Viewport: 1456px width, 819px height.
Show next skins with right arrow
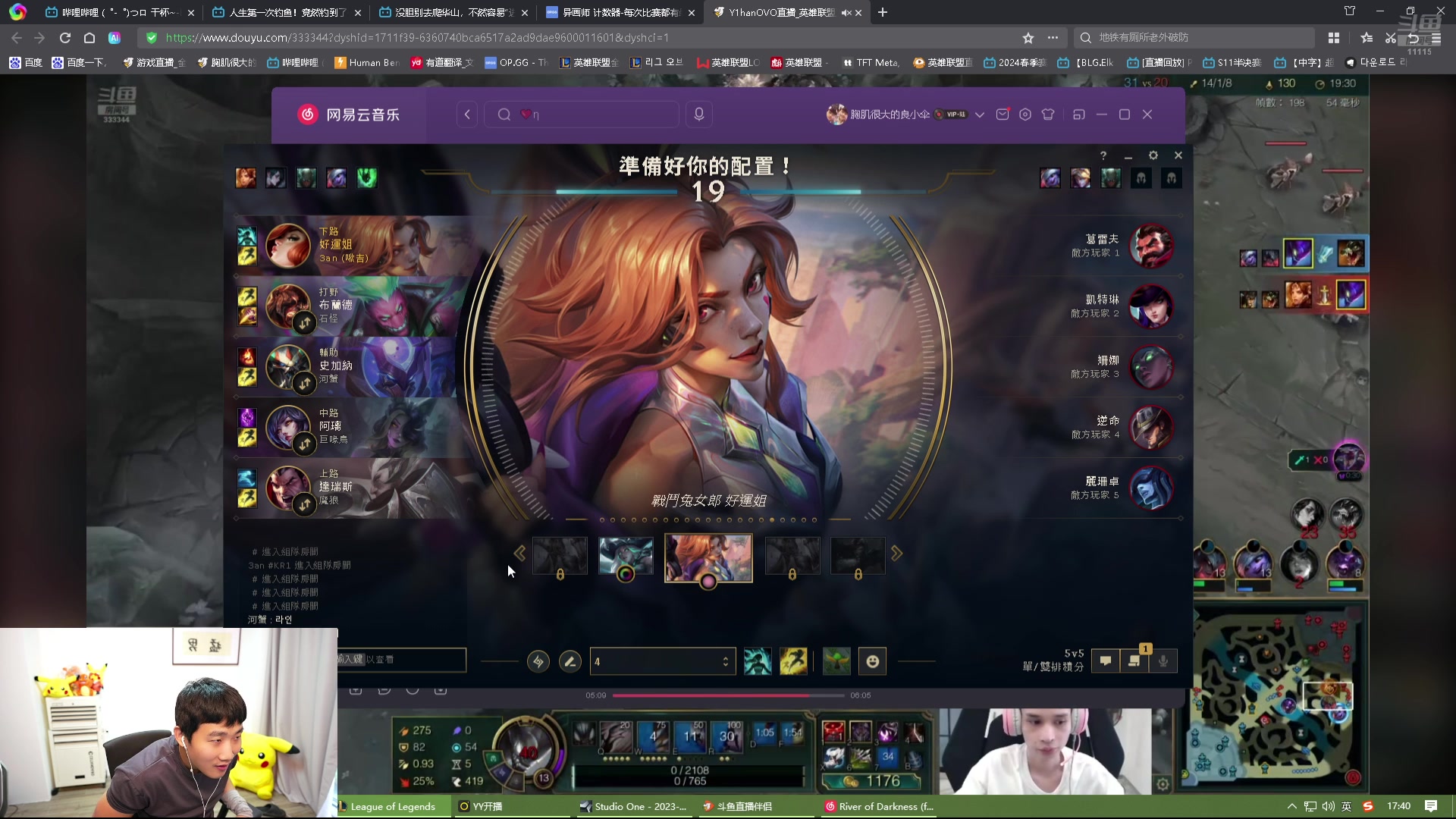coord(897,554)
